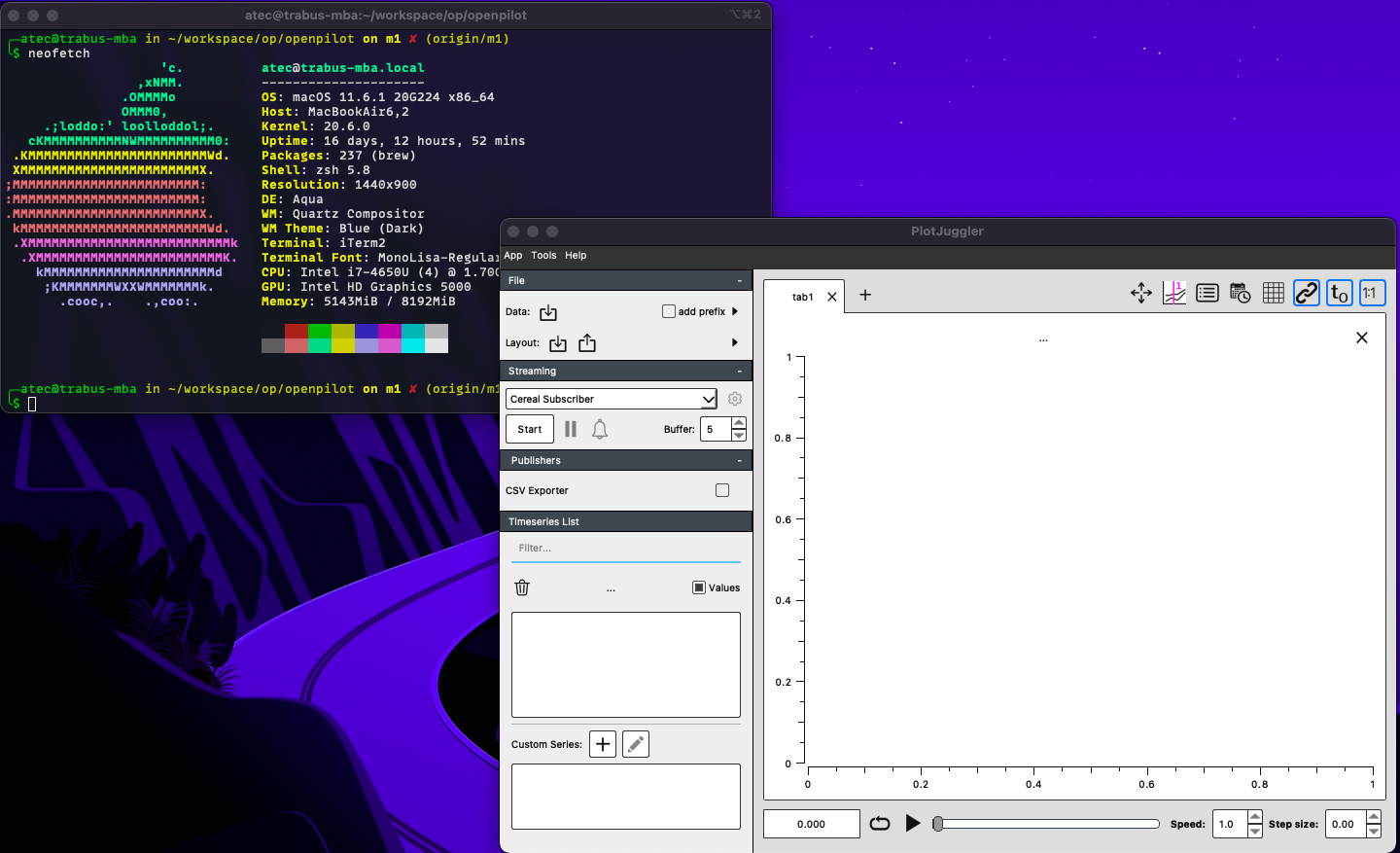1400x853 pixels.
Task: Load data file using the Data import icon
Action: (x=547, y=312)
